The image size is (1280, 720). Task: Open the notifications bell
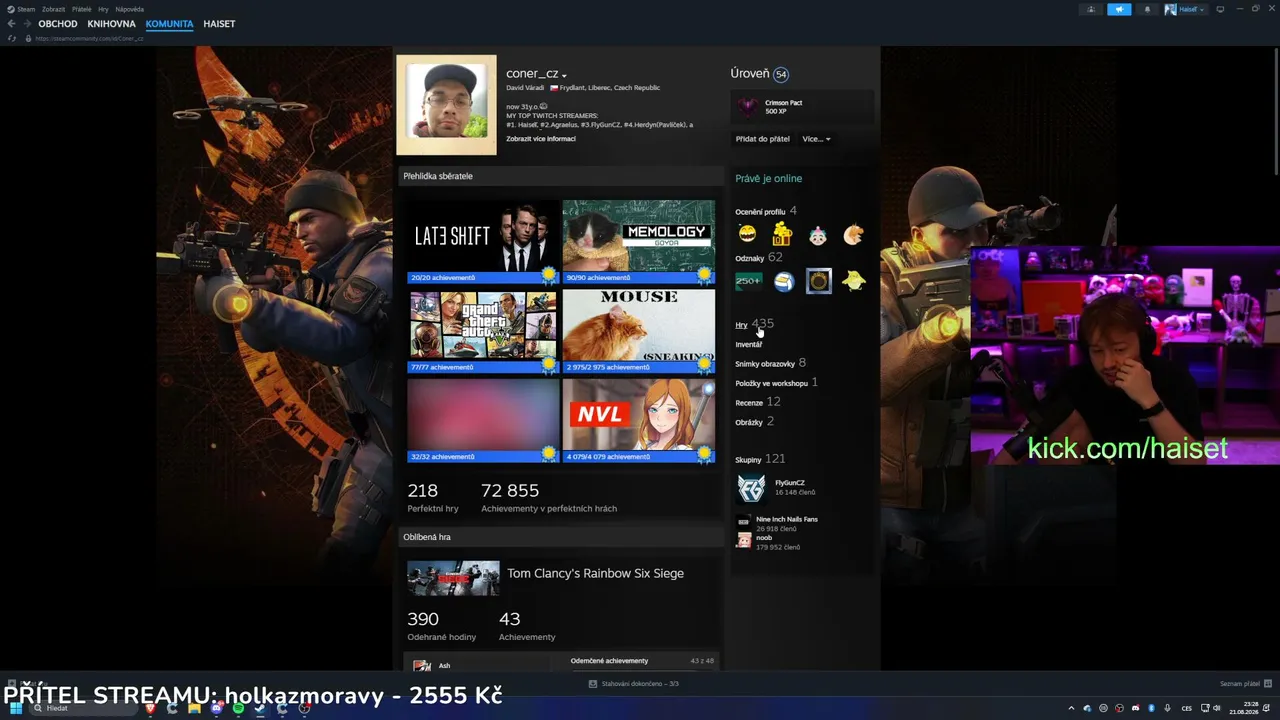pyautogui.click(x=1147, y=9)
